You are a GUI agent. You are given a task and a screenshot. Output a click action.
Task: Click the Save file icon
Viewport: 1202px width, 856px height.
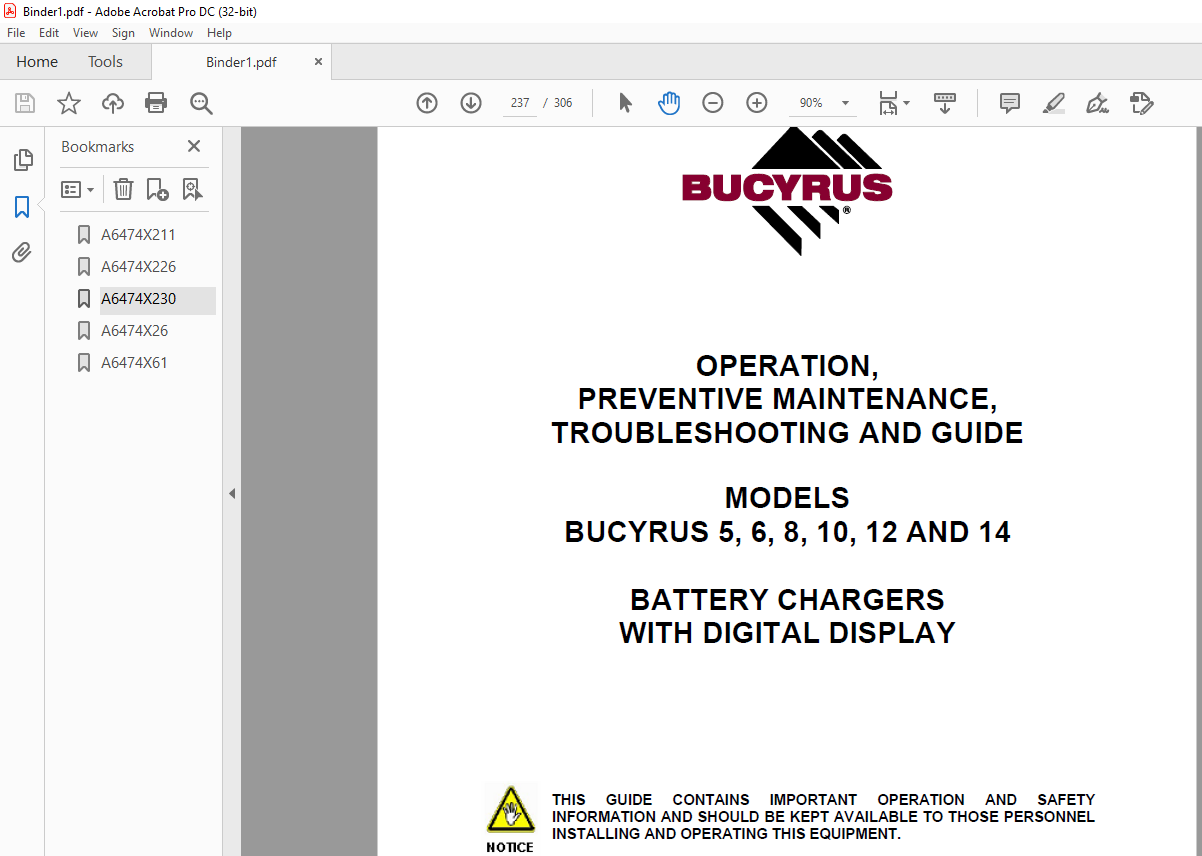click(x=25, y=103)
